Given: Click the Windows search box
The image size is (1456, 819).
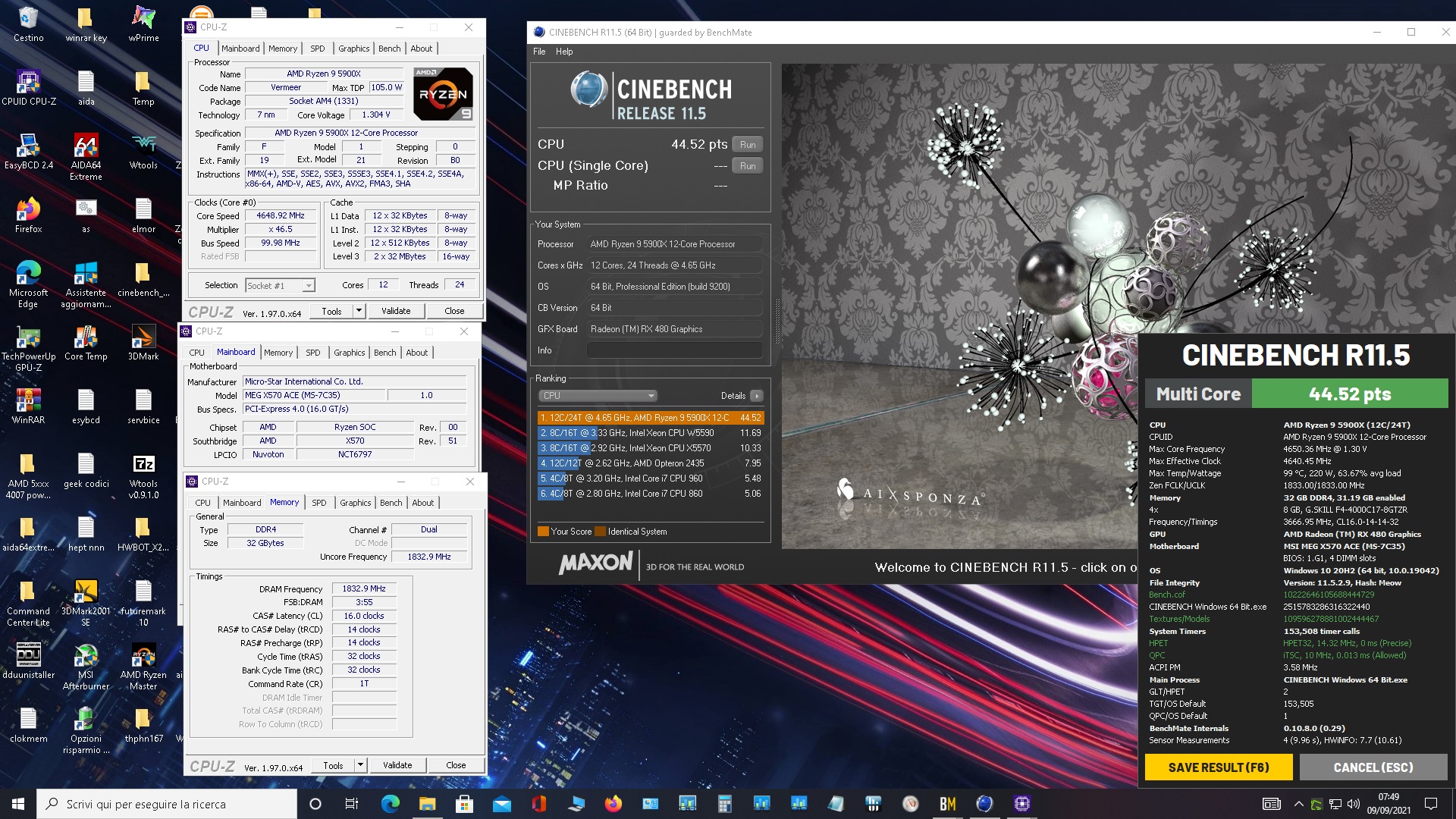Looking at the screenshot, I should pyautogui.click(x=167, y=804).
